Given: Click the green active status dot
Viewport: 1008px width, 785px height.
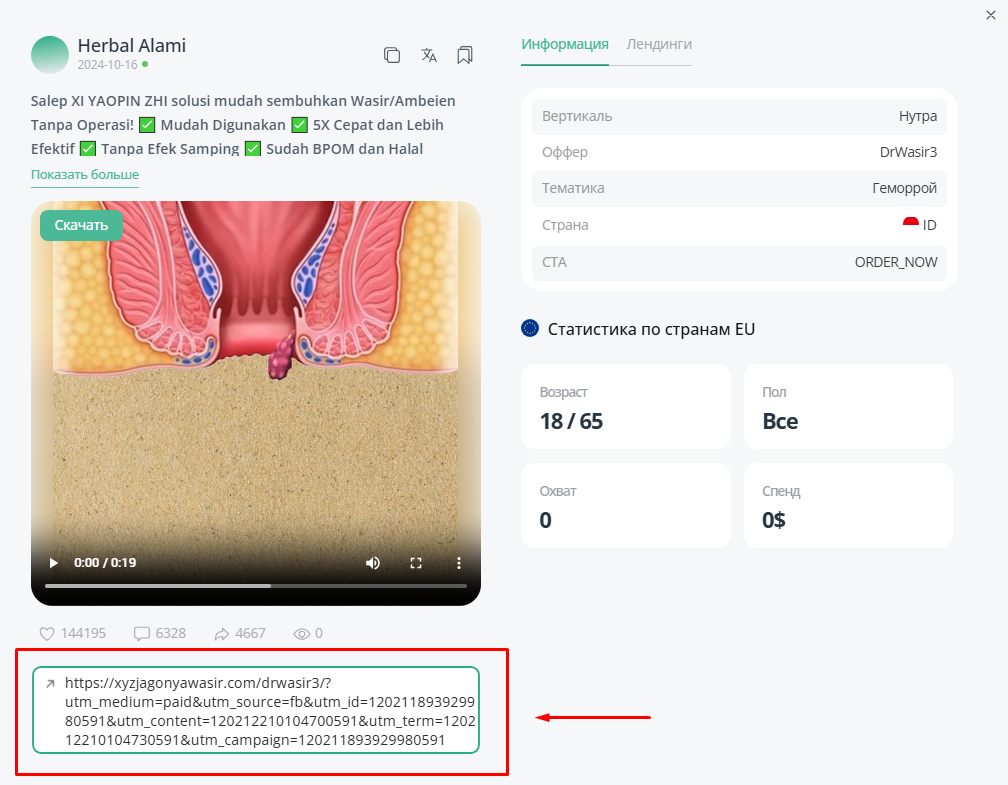Looking at the screenshot, I should (145, 64).
